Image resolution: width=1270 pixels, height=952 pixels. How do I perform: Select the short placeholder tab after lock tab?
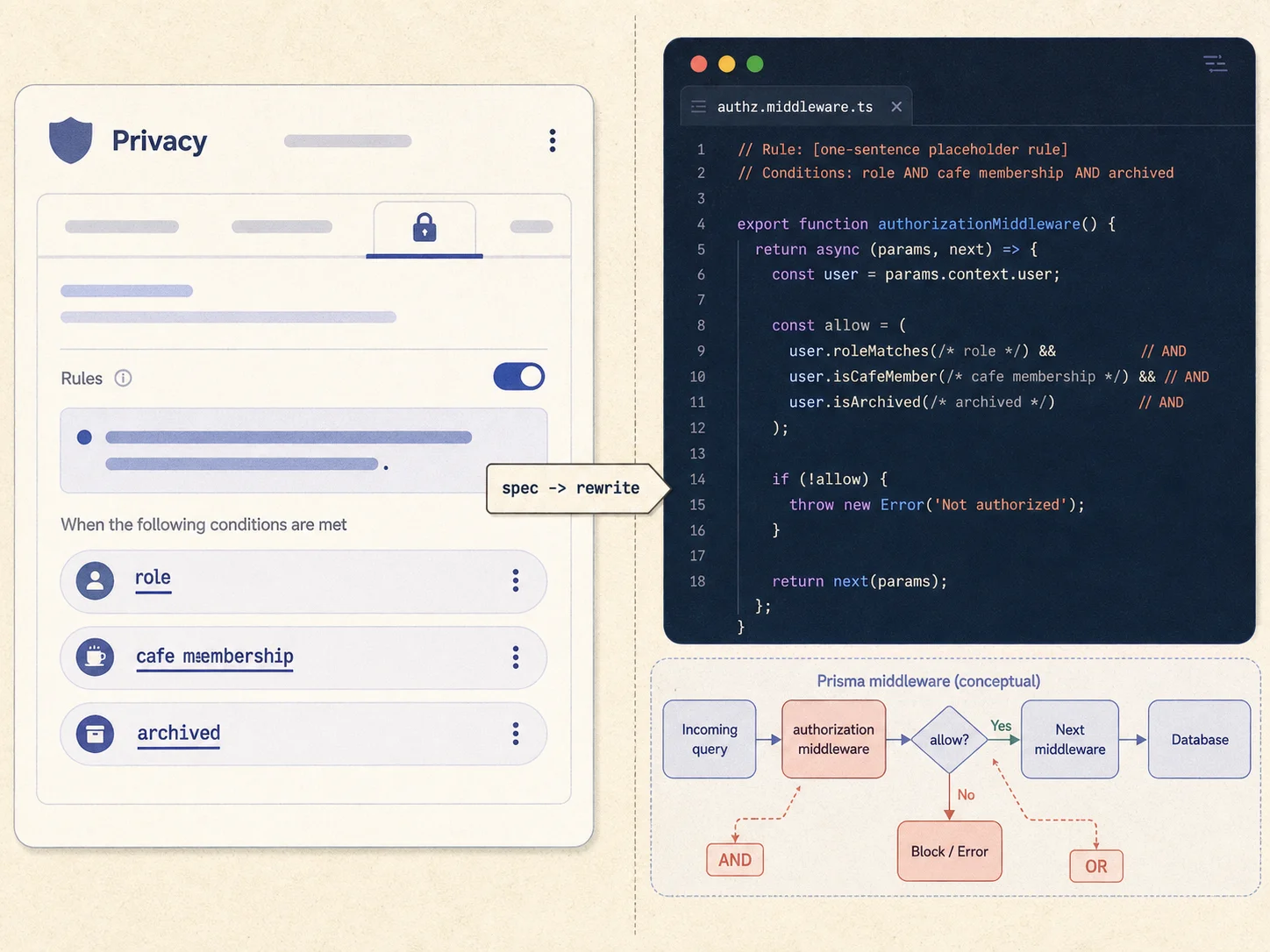(x=532, y=227)
